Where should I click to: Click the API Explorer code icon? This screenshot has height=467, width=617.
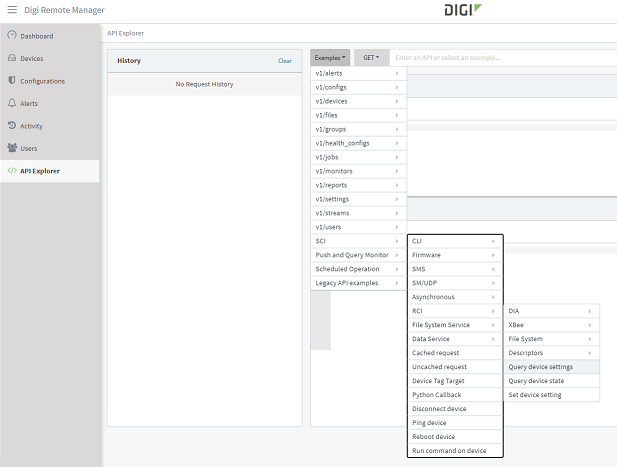pyautogui.click(x=12, y=171)
